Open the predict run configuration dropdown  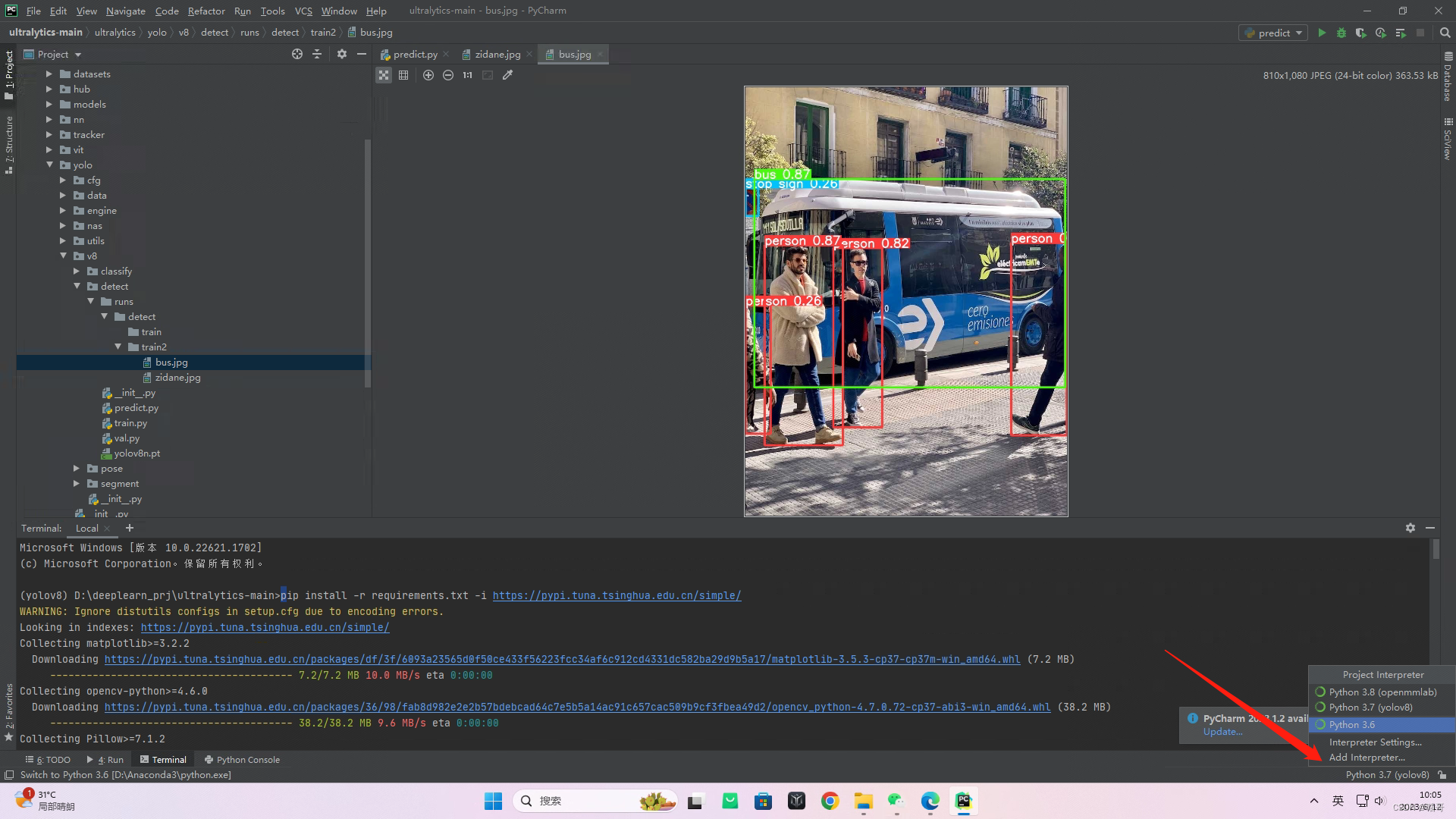pos(1273,33)
